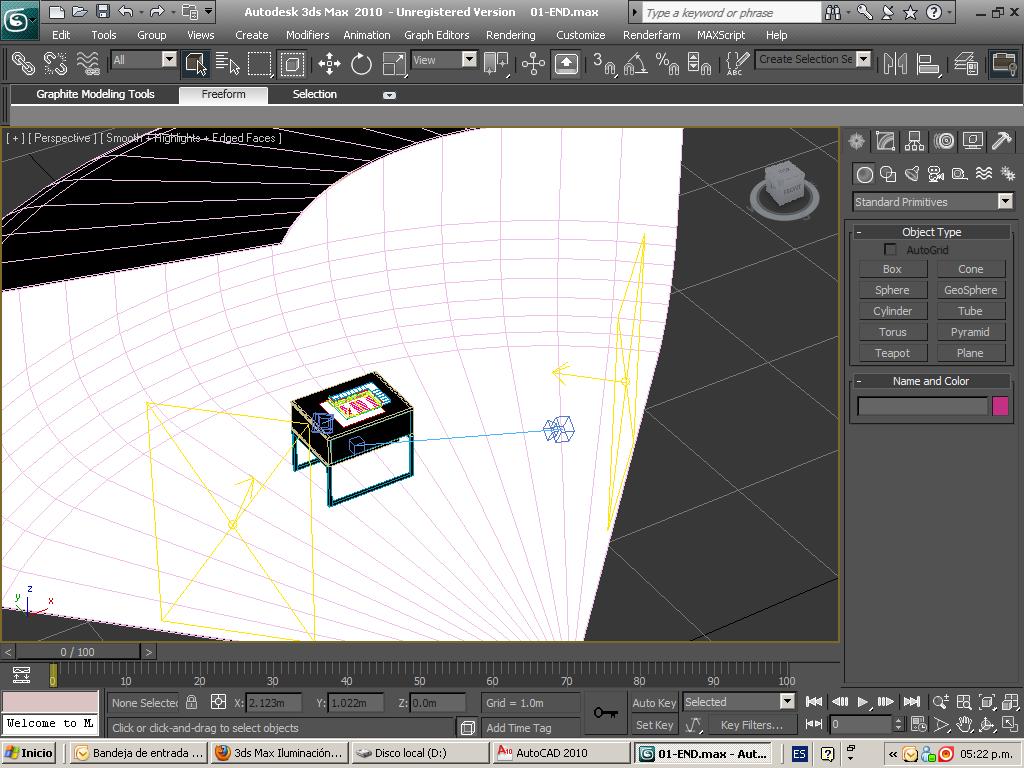Pick the Rectangular Selection Region tool

pos(259,63)
